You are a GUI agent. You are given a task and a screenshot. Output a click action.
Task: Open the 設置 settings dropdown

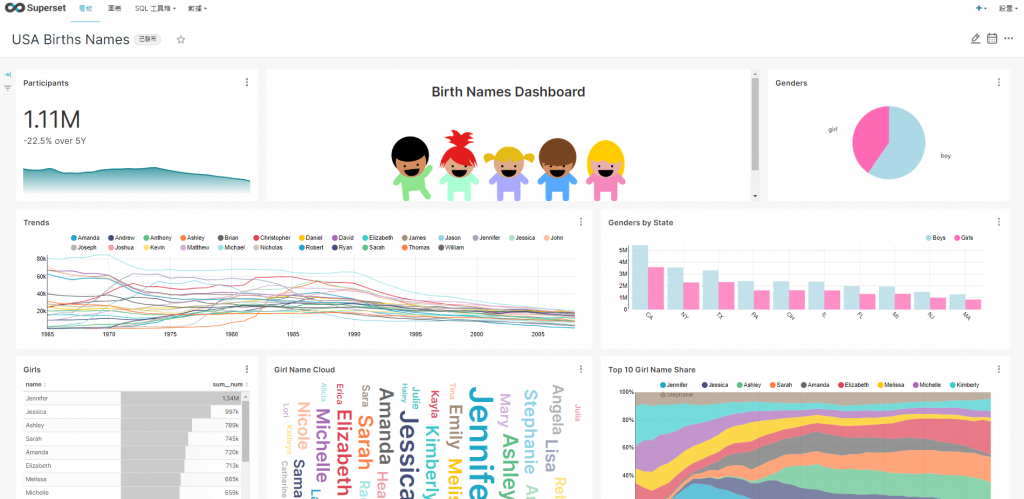tap(1007, 8)
